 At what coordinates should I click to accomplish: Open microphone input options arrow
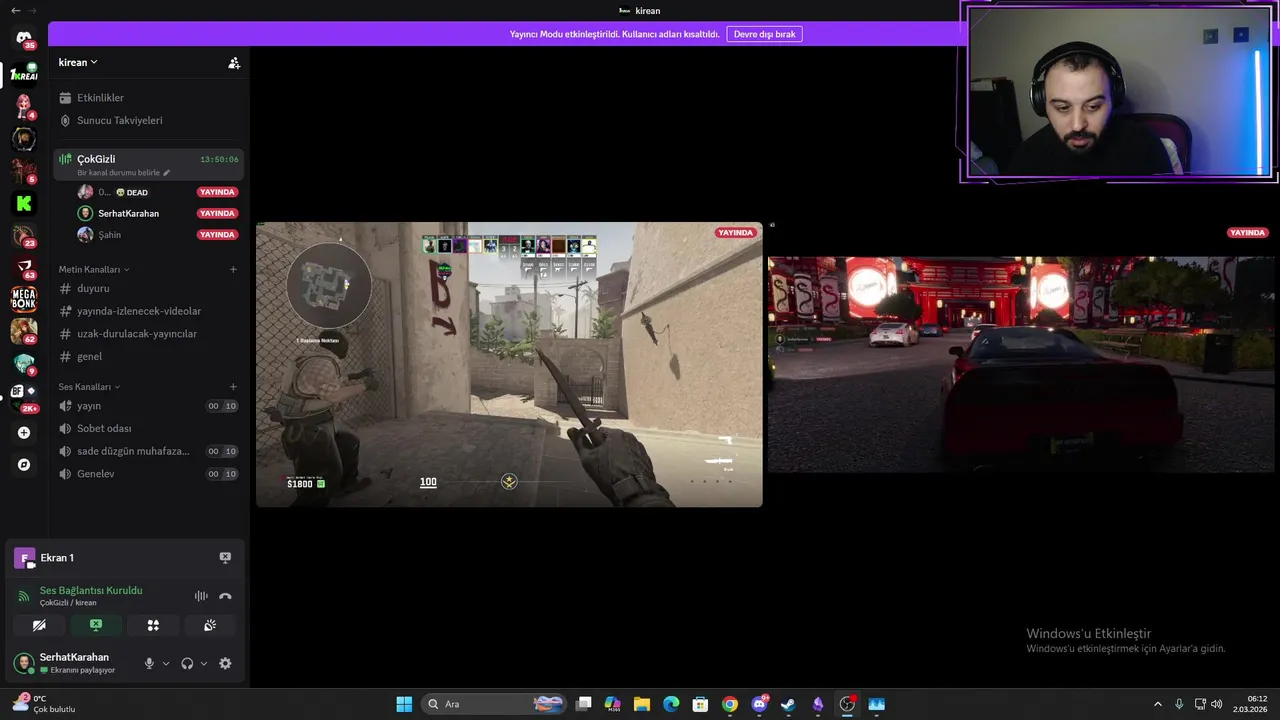click(166, 663)
